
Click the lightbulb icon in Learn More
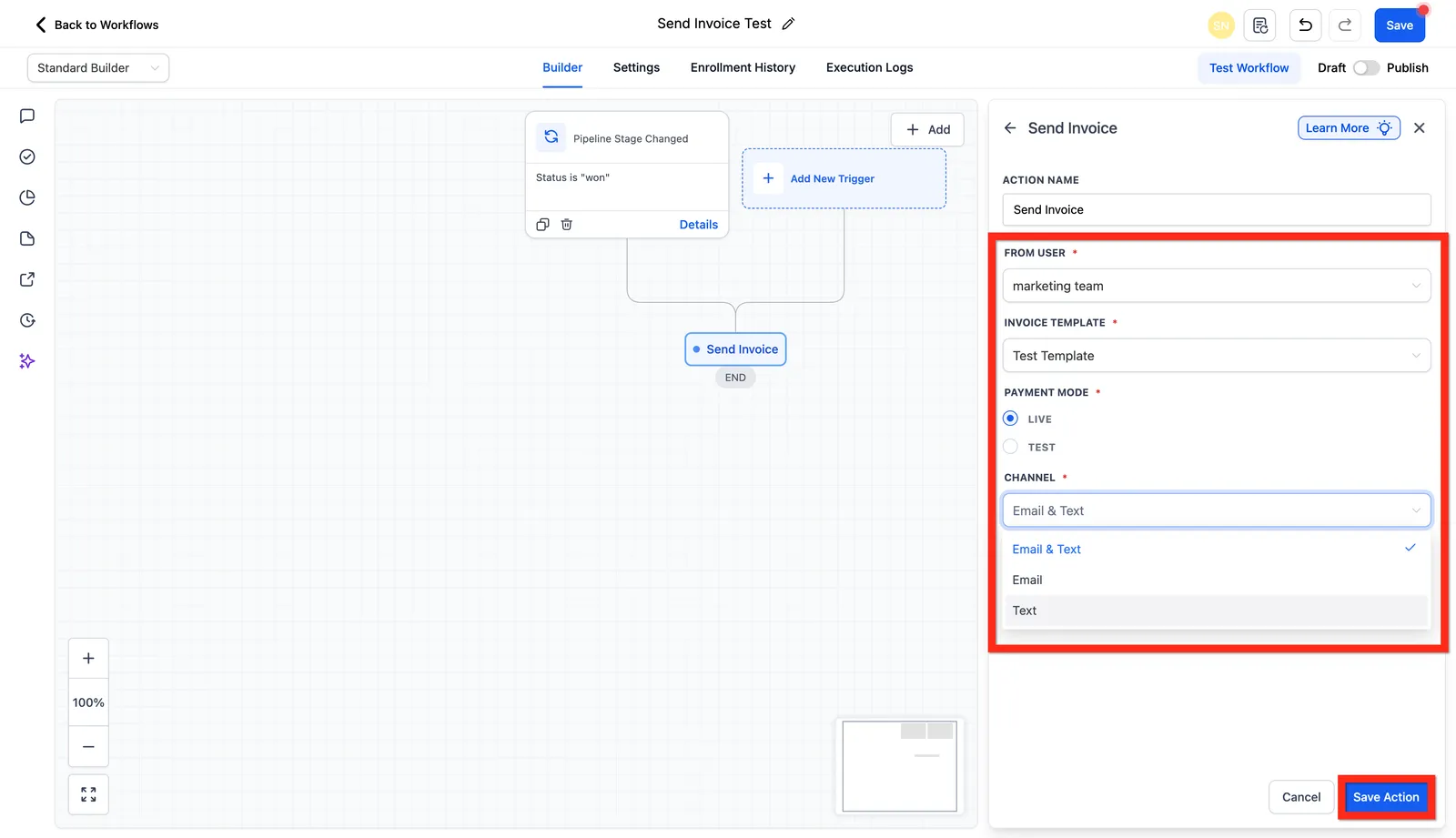[1384, 128]
